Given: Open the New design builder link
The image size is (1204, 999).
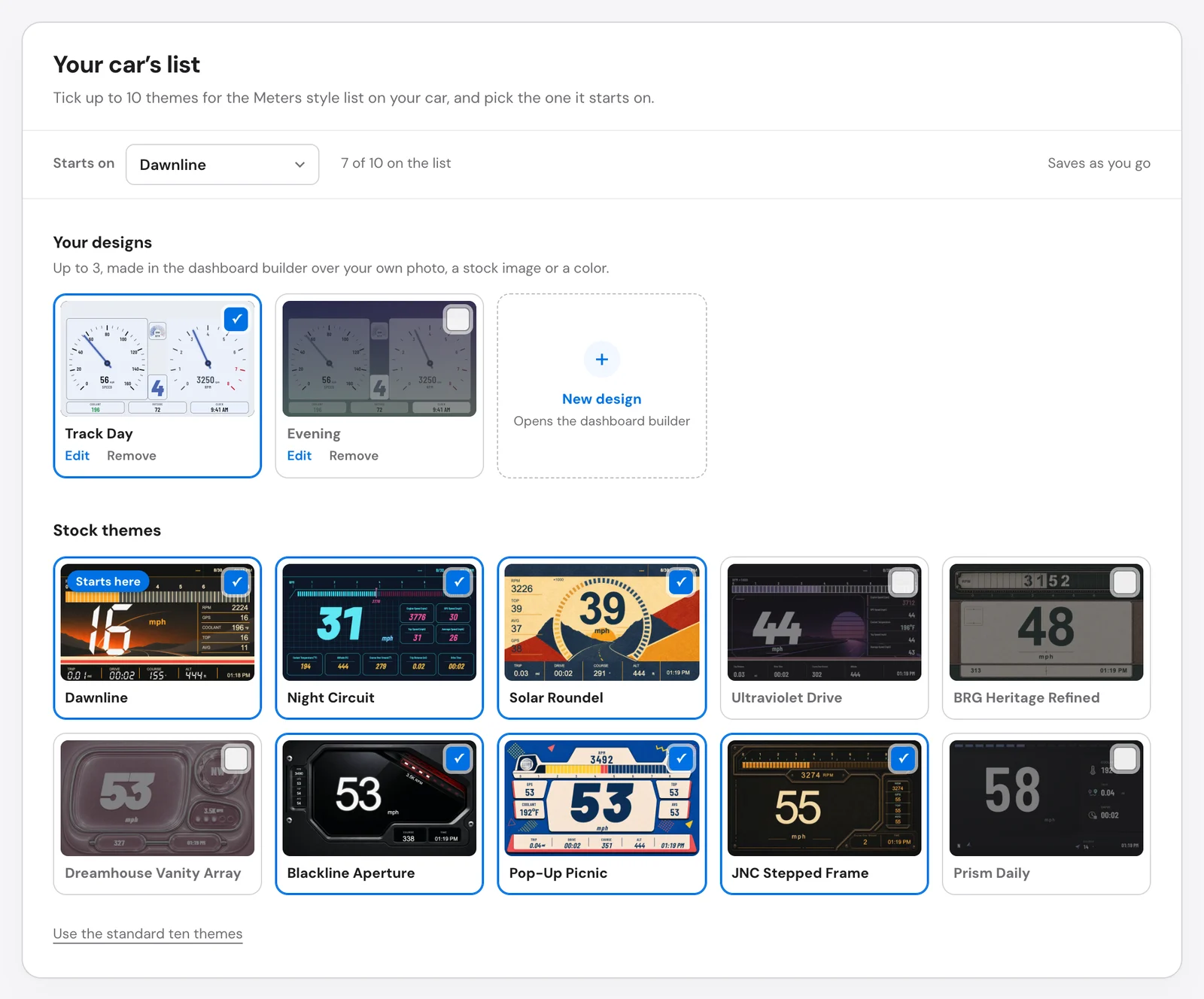Looking at the screenshot, I should point(601,399).
